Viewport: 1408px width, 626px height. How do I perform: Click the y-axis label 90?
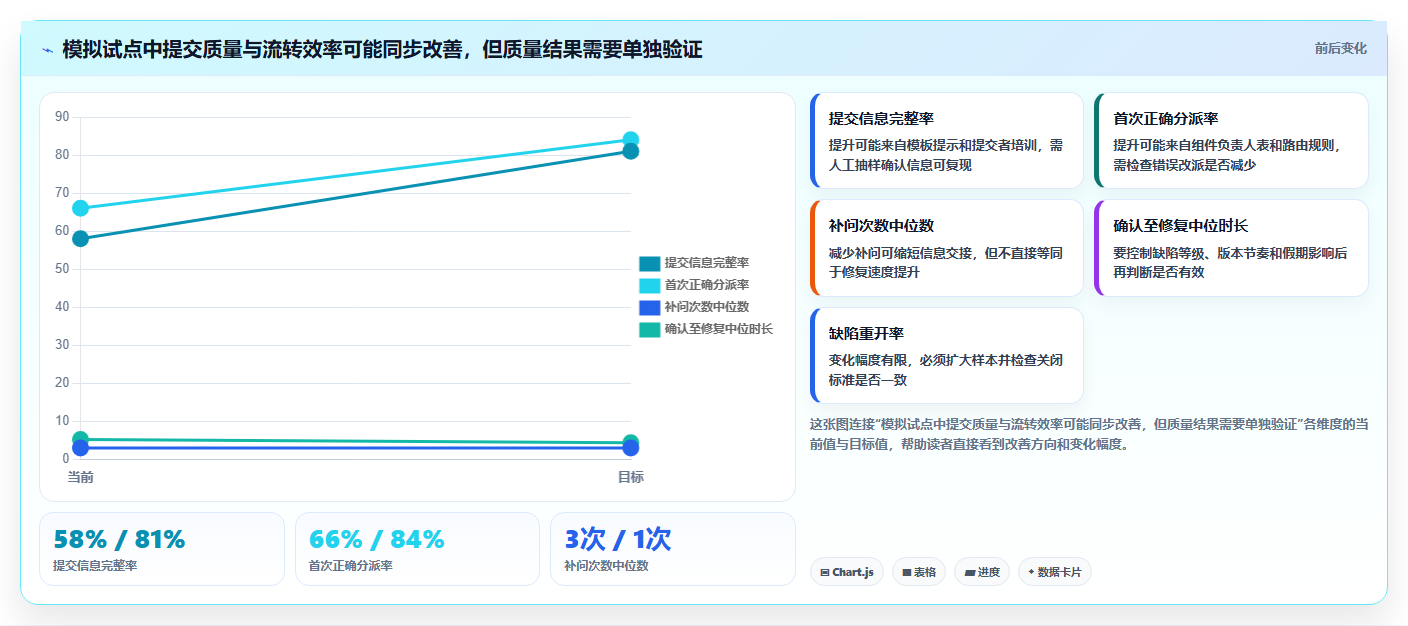click(x=62, y=117)
